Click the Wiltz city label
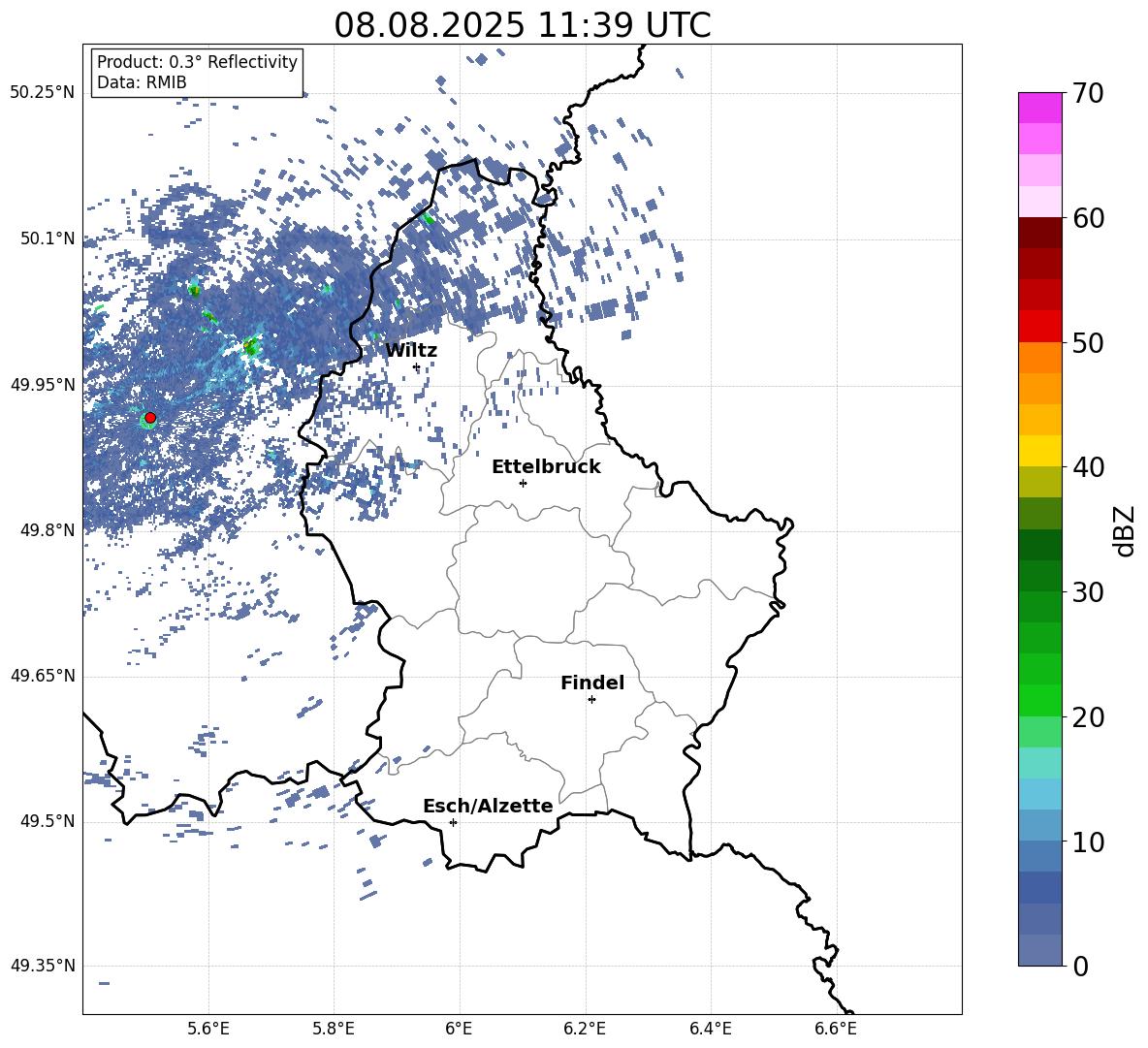This screenshot has width=1148, height=1048. click(x=411, y=351)
